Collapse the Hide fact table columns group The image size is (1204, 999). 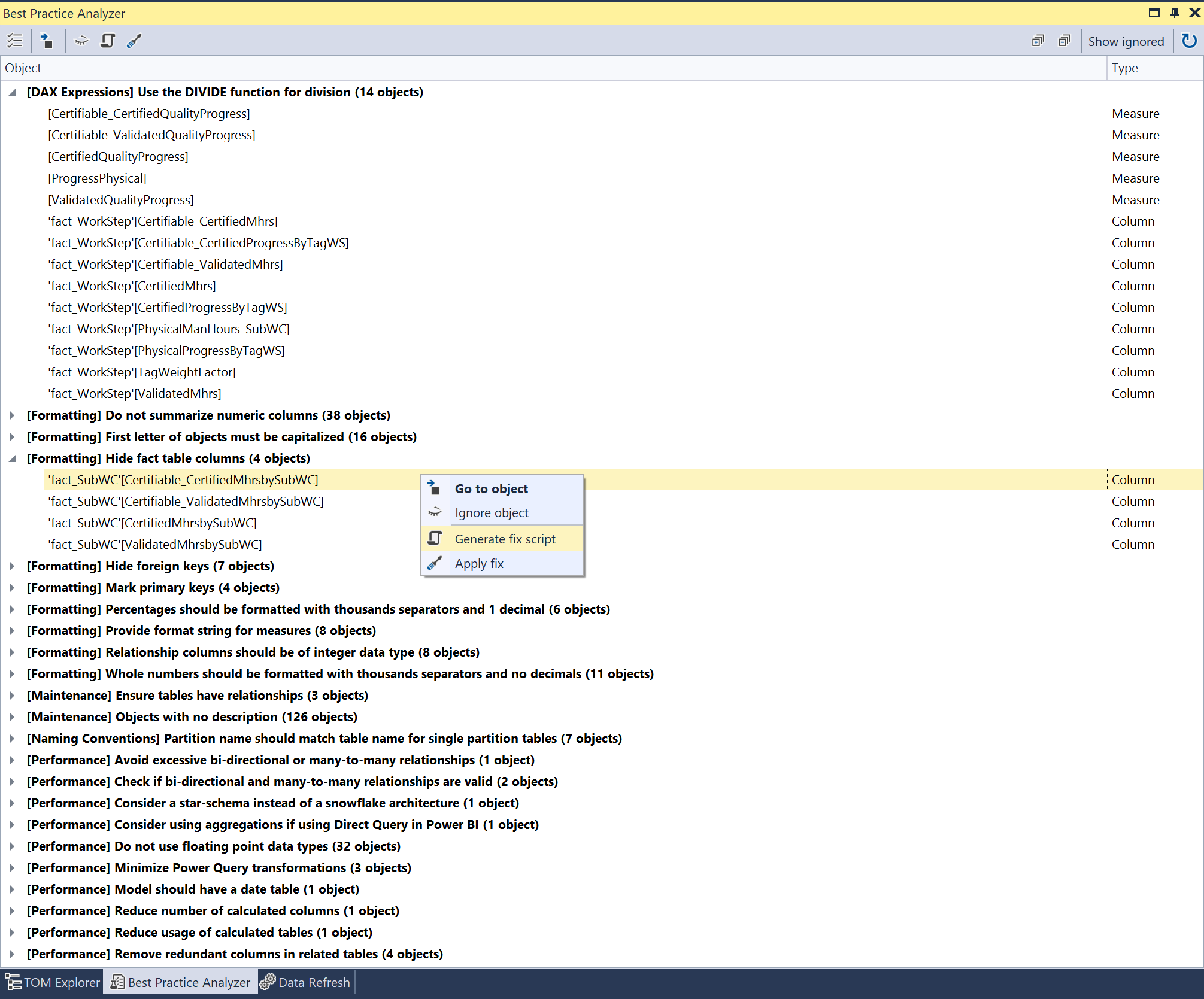[12, 458]
